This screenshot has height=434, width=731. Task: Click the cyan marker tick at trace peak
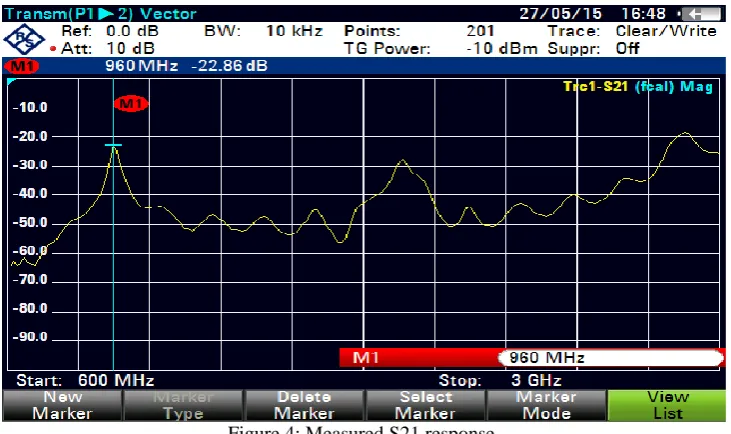[113, 145]
